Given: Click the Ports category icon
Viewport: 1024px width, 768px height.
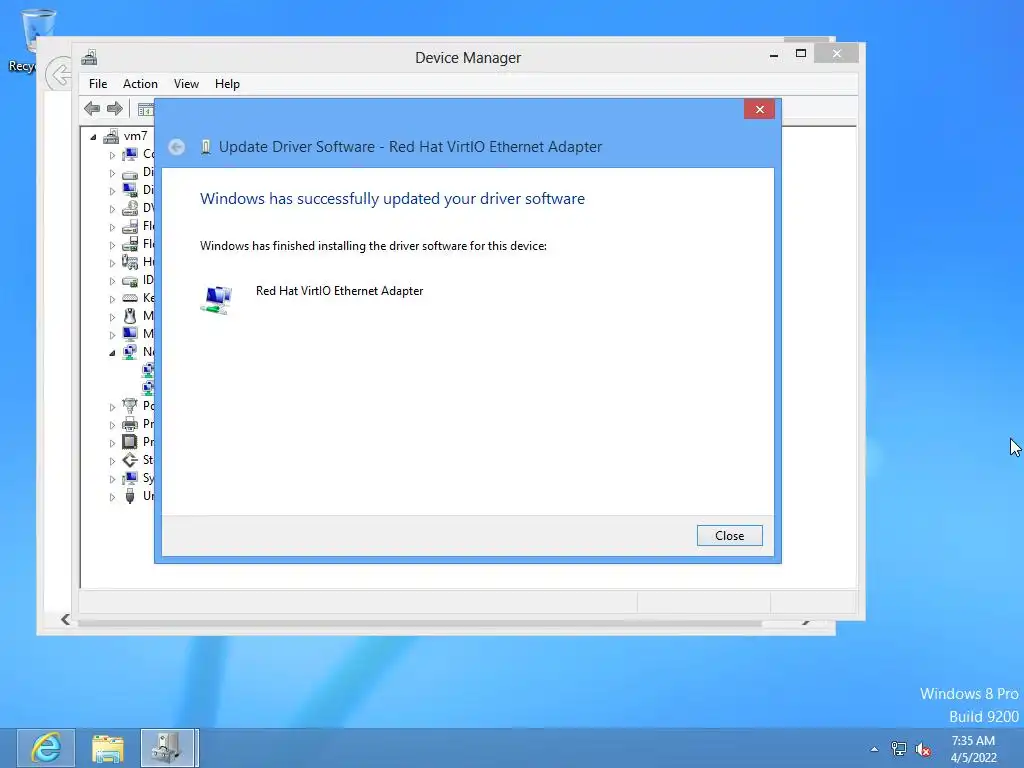Looking at the screenshot, I should coord(130,406).
